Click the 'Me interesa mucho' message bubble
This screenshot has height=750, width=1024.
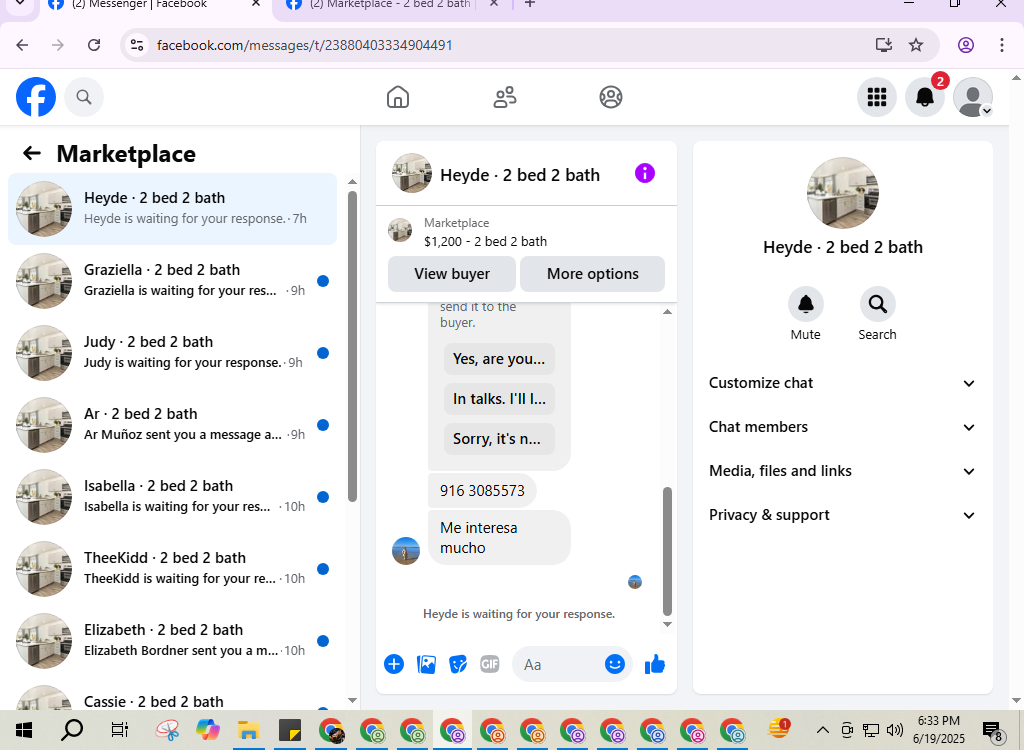pyautogui.click(x=499, y=538)
